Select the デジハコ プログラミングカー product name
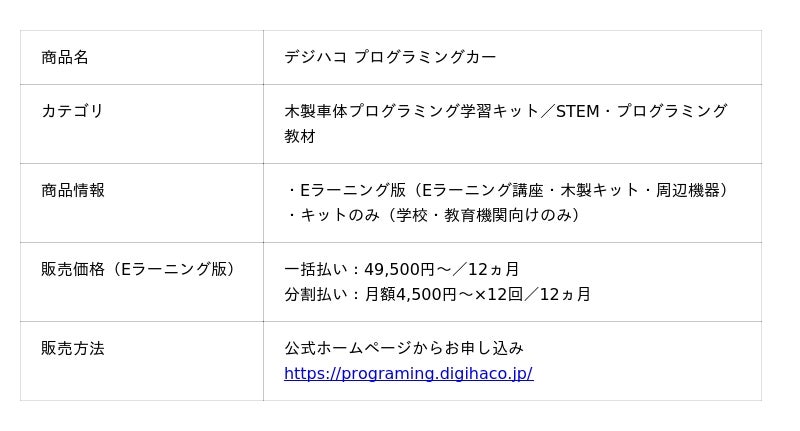The height and width of the screenshot is (431, 800). click(390, 57)
